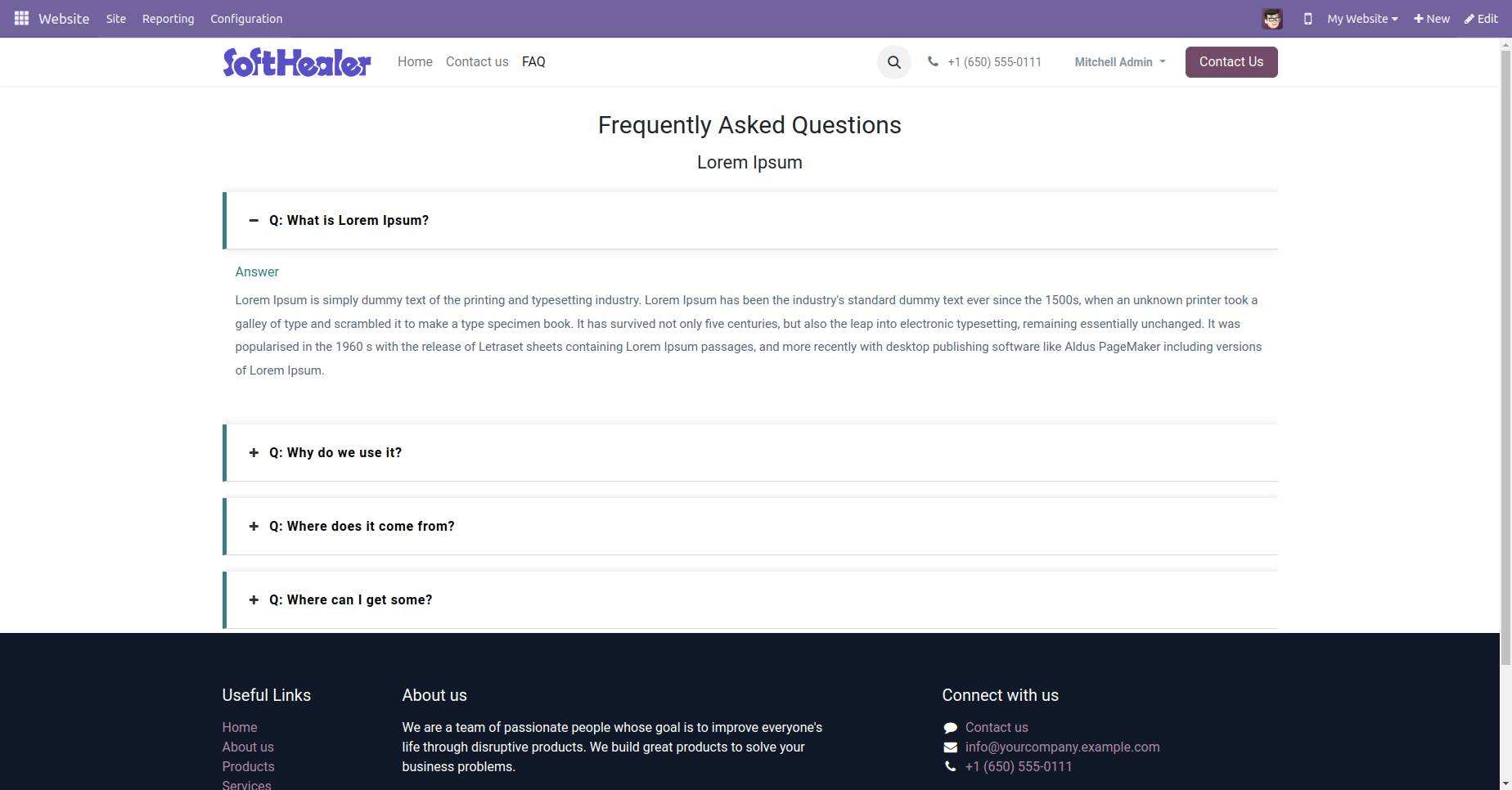Click the header phone number +1 (650) 555-0111
1512x790 pixels.
coord(995,62)
